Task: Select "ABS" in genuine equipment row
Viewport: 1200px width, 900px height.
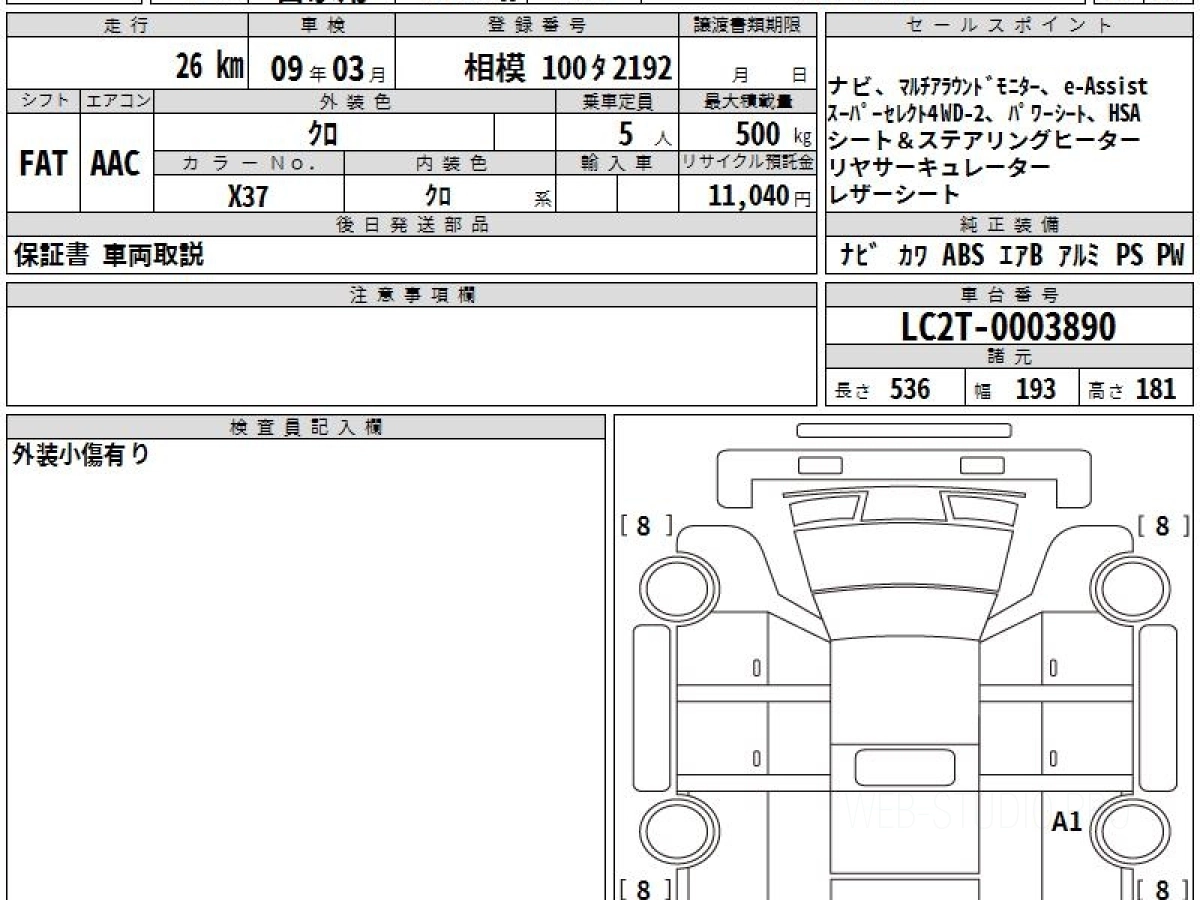Action: [963, 255]
